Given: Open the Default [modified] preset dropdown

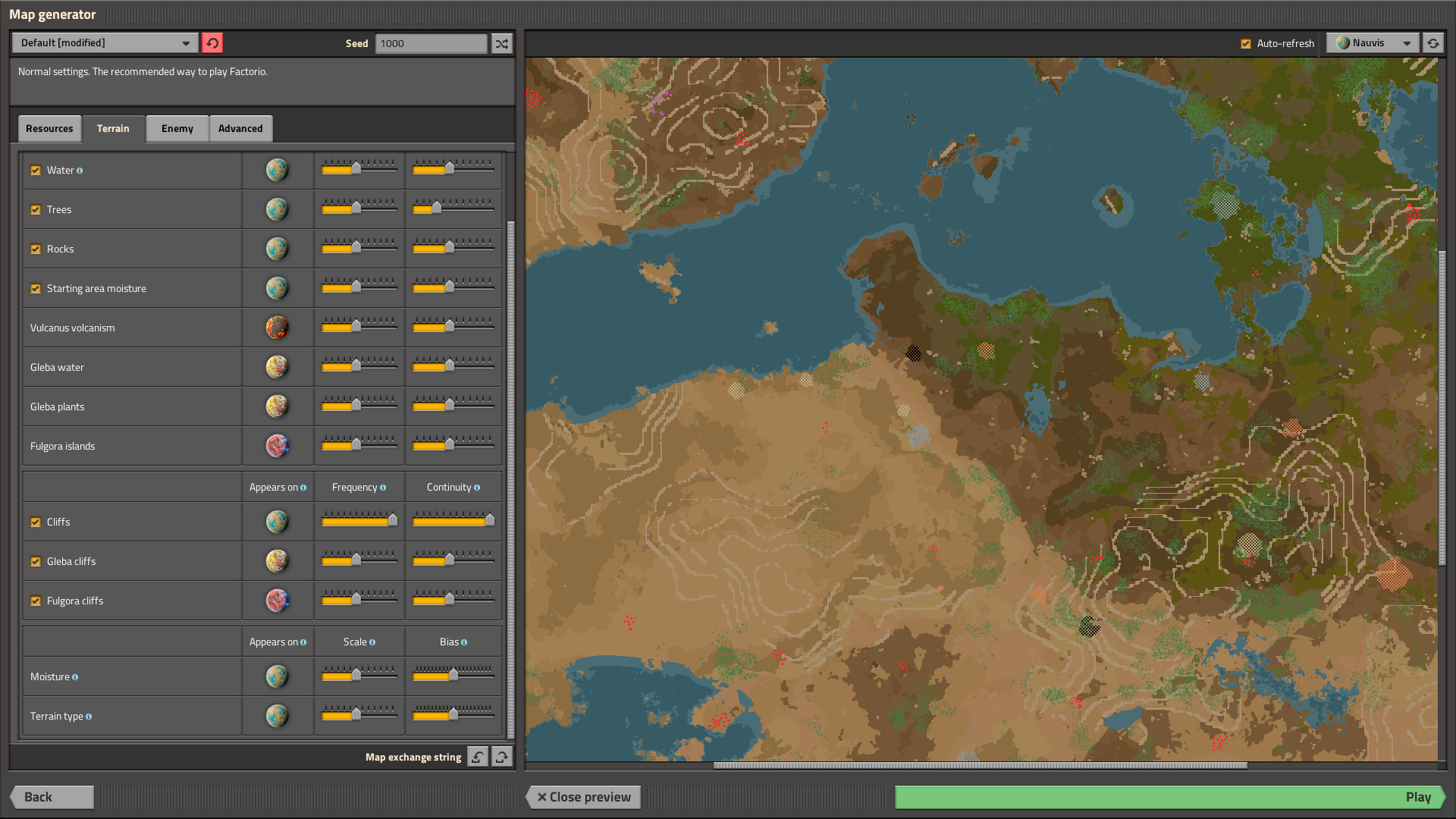Looking at the screenshot, I should click(x=105, y=43).
